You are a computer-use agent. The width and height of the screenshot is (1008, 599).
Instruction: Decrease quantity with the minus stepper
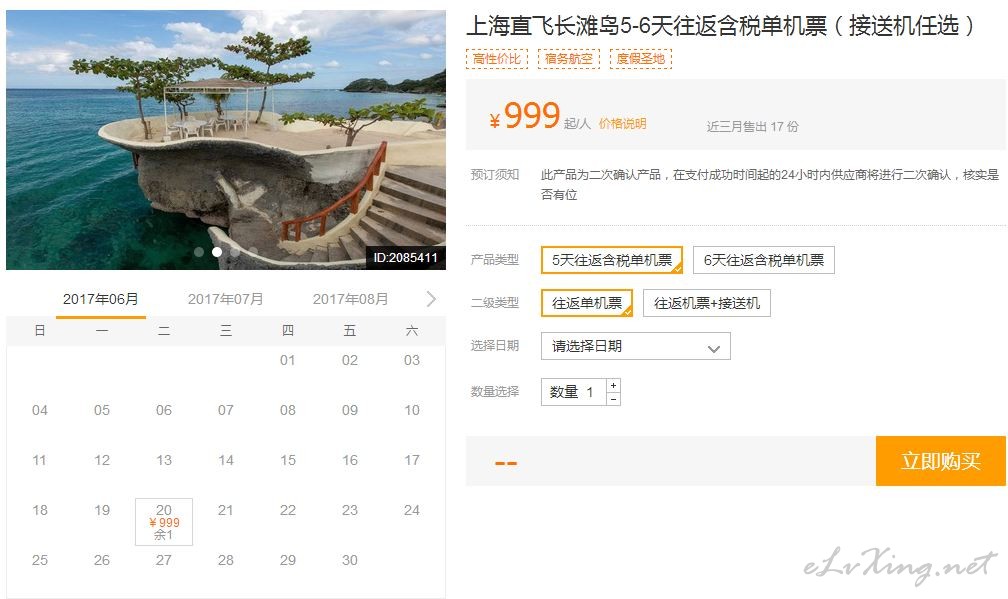pos(614,399)
